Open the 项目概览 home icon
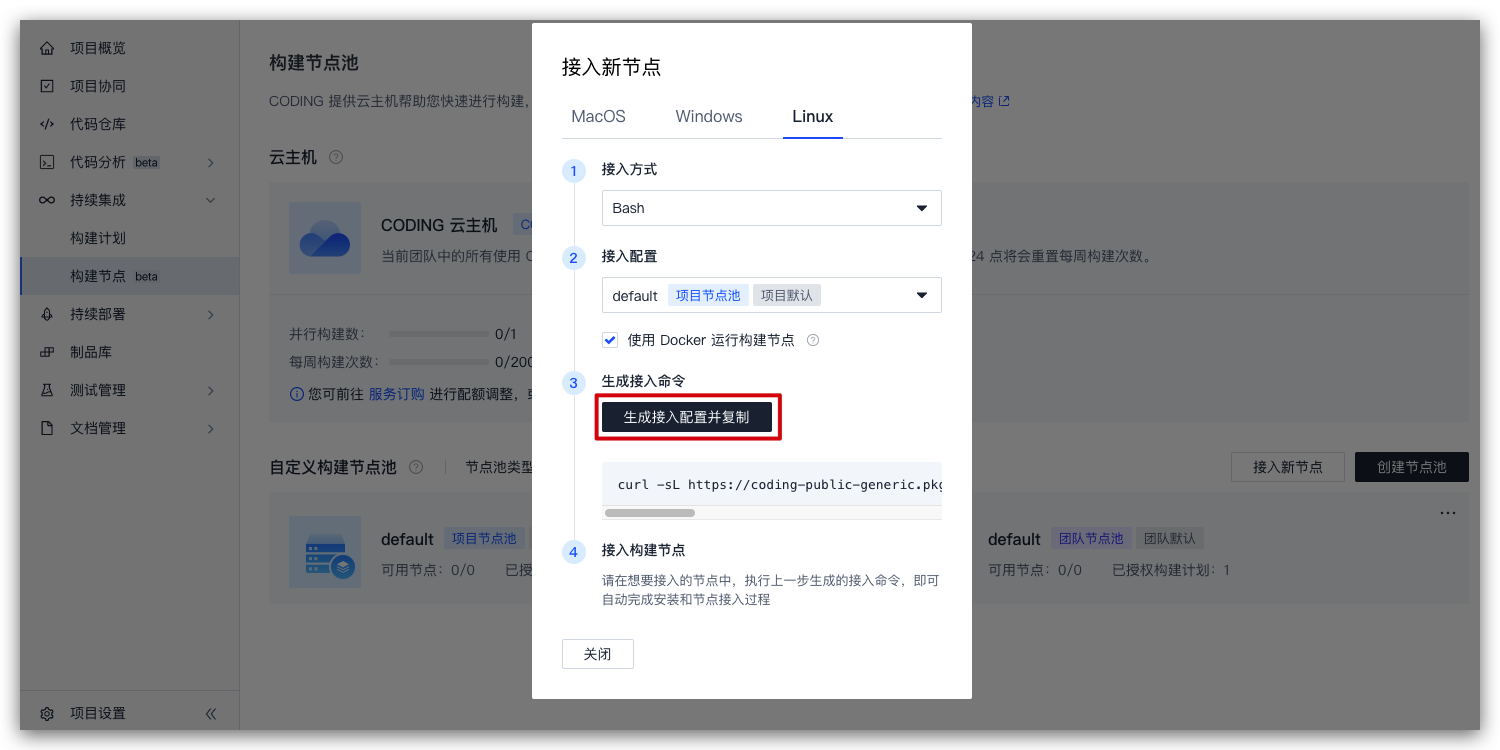Screen dimensions: 1500x750 coord(47,48)
